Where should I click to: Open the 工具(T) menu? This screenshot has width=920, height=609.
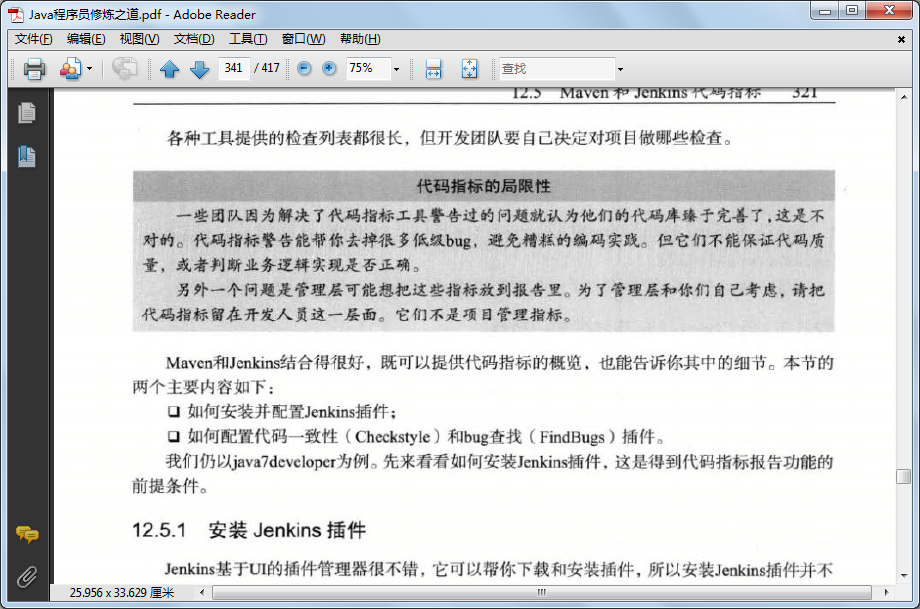[248, 39]
